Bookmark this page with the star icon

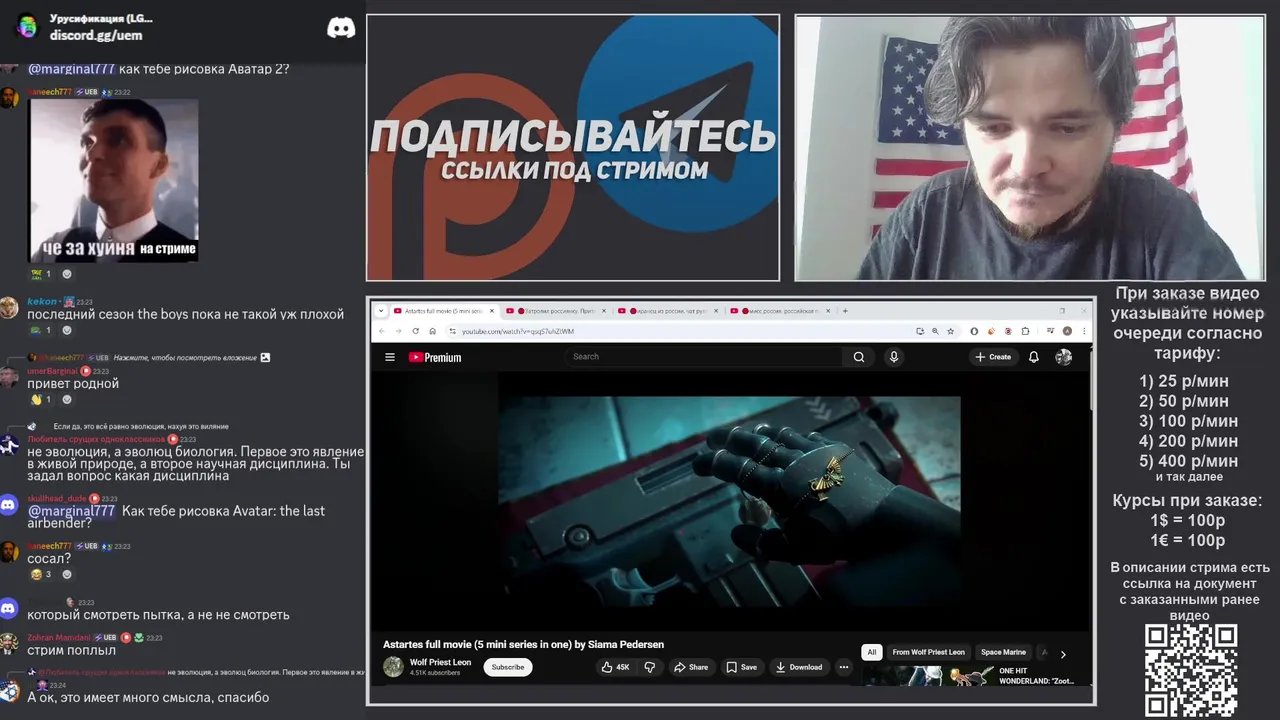tap(950, 331)
